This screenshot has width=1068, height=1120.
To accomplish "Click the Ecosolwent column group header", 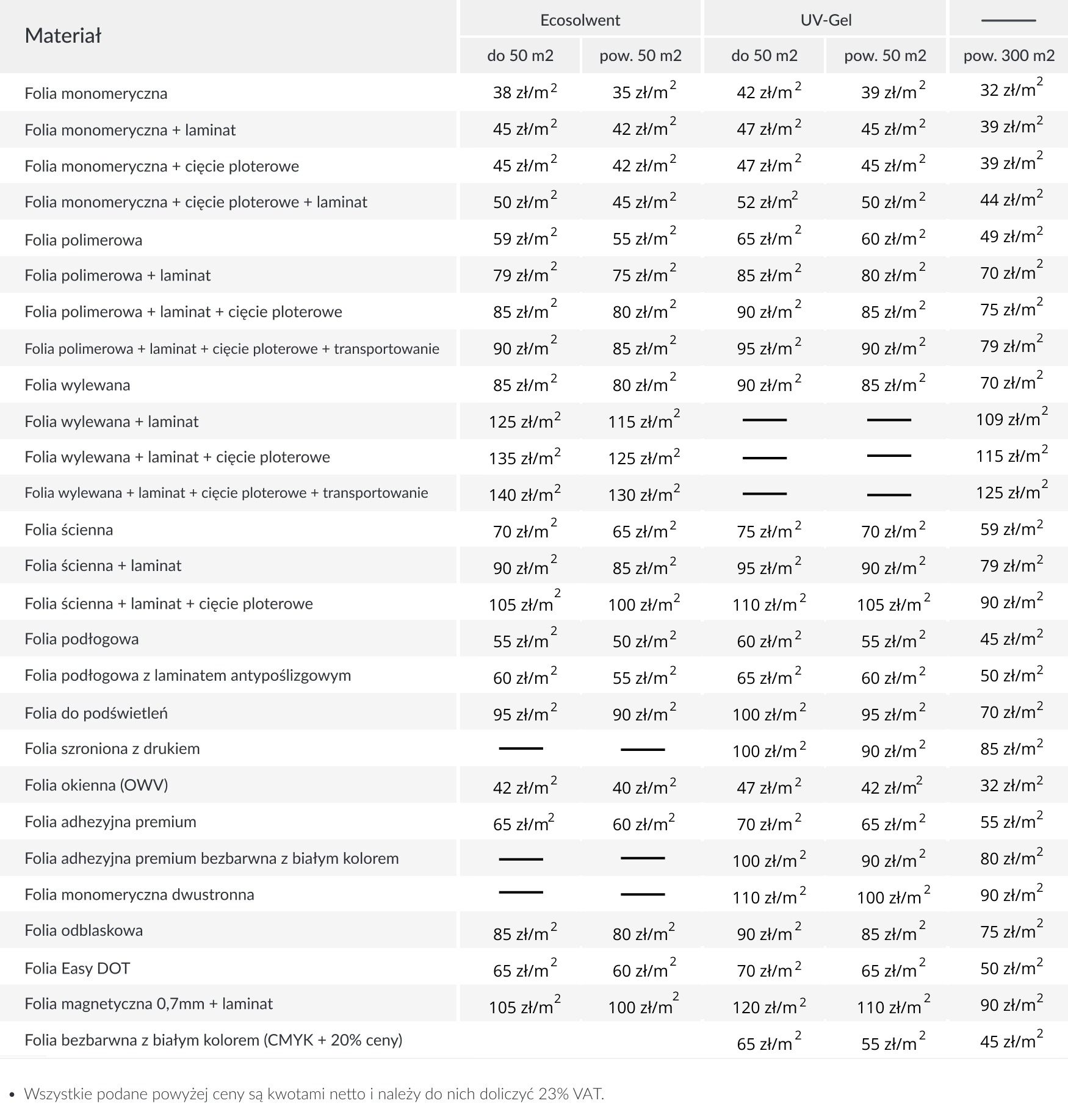I will [580, 20].
